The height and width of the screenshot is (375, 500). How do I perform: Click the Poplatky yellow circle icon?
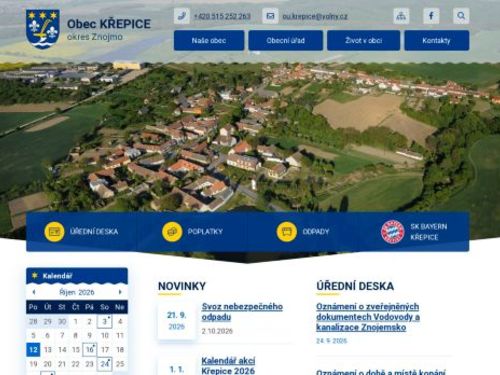[172, 231]
